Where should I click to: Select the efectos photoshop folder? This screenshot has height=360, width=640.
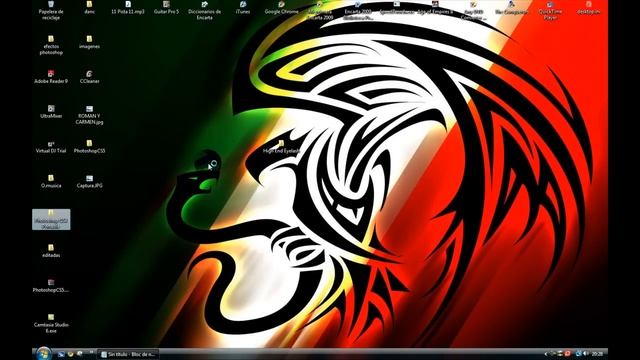[51, 45]
